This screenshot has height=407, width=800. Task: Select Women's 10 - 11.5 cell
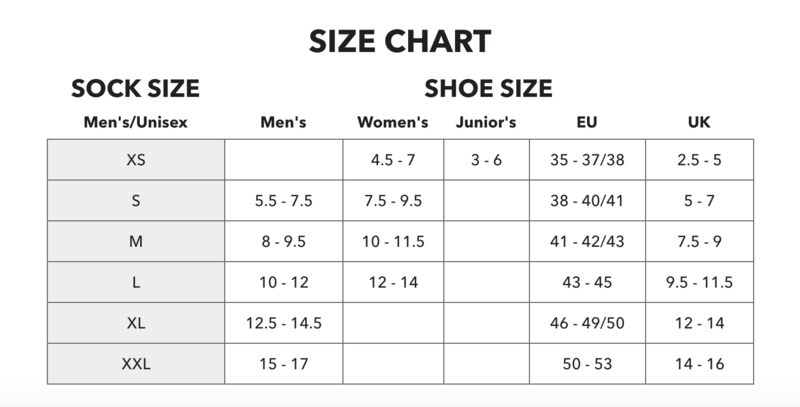pos(392,241)
